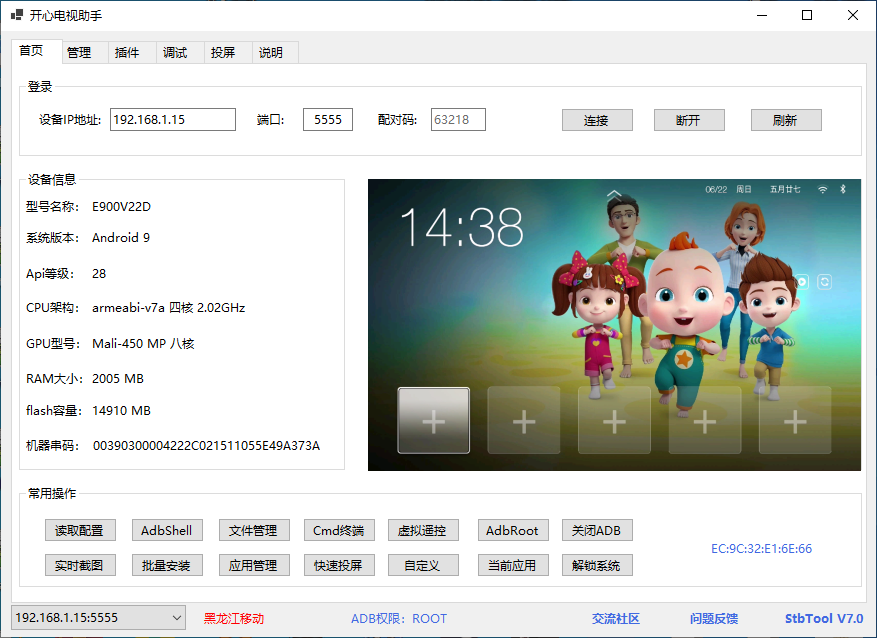Click the 断开 button
The width and height of the screenshot is (877, 638).
(689, 120)
